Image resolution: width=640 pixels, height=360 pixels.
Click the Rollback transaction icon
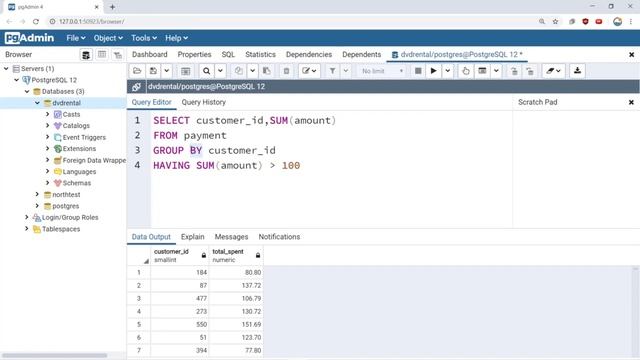530,71
